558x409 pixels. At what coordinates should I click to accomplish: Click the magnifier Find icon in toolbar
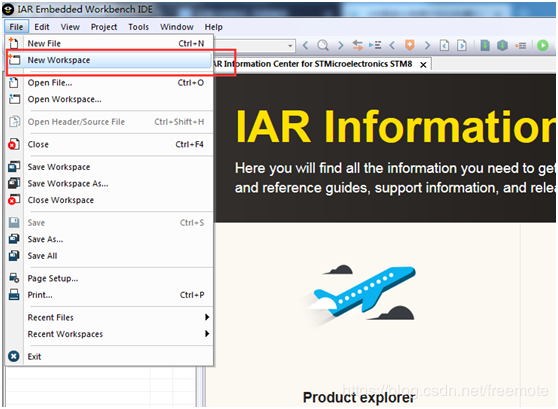point(322,45)
